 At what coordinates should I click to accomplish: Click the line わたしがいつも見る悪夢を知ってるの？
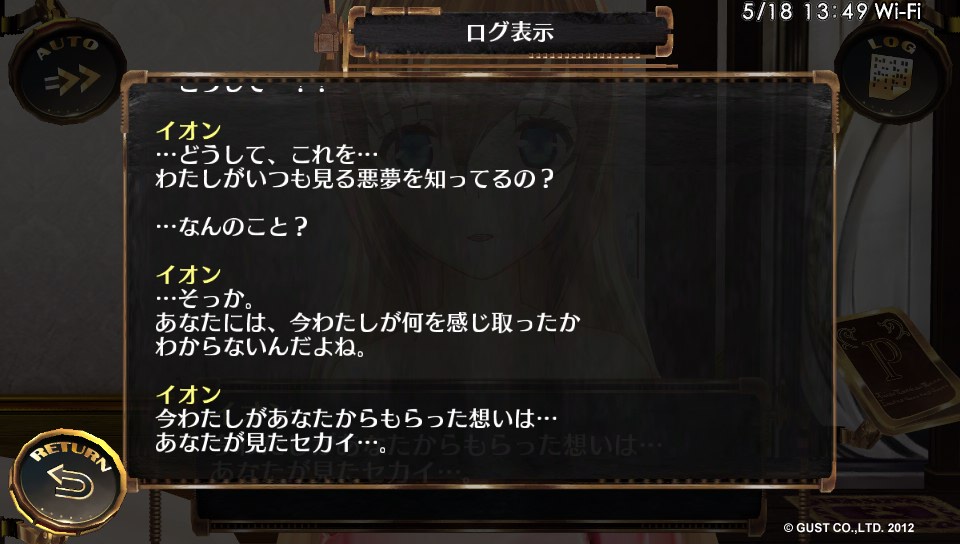pos(354,178)
